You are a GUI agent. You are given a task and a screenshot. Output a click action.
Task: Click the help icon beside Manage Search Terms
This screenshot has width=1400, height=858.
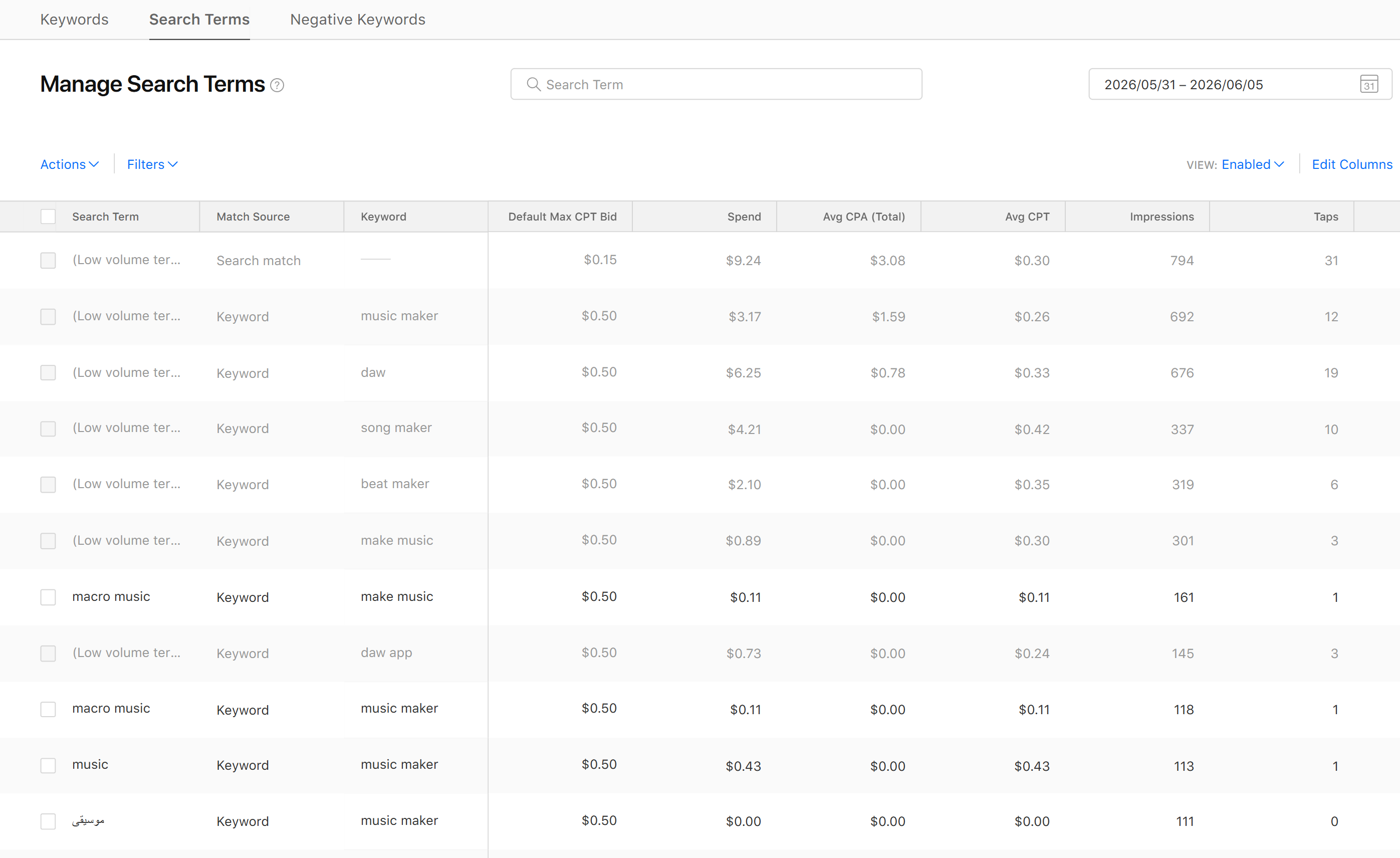point(277,85)
